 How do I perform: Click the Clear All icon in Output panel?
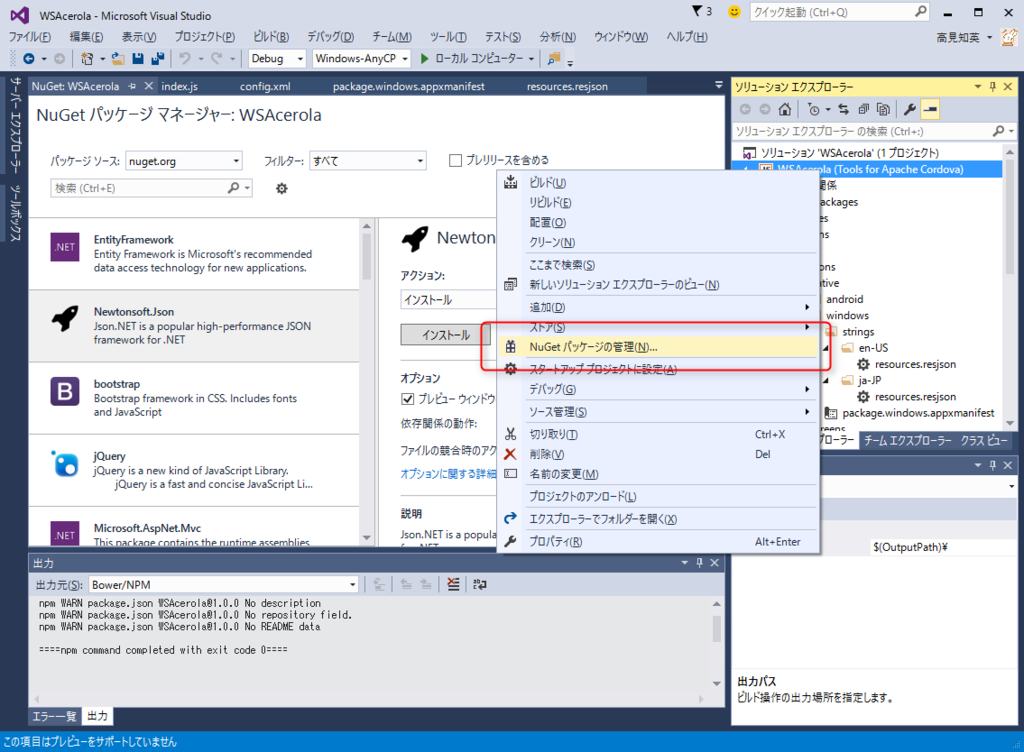pos(453,584)
